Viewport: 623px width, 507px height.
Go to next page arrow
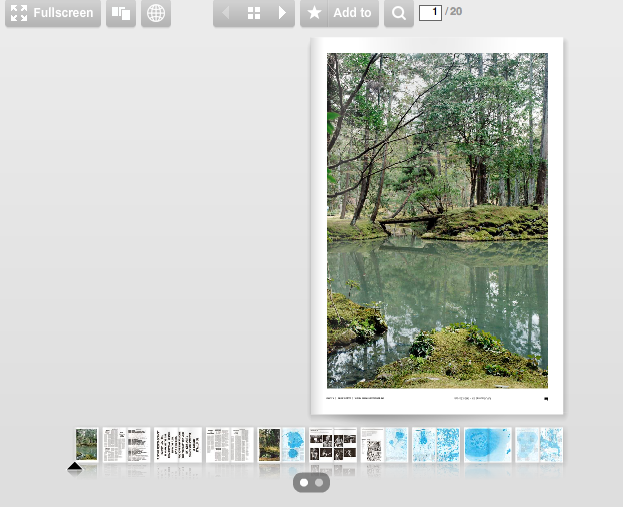tap(282, 13)
